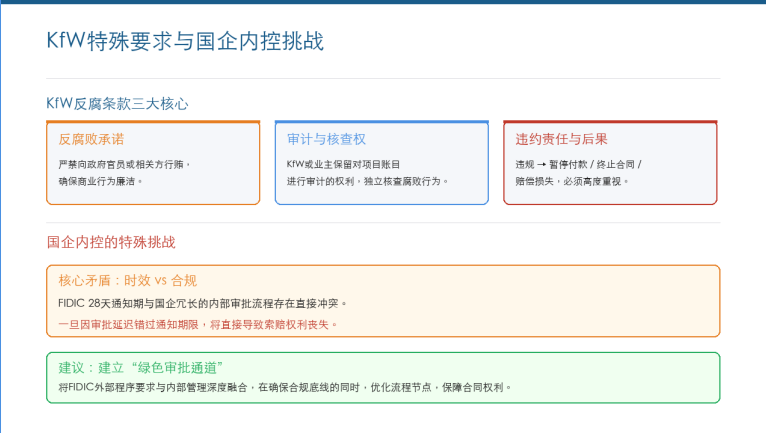Click the card title '审计与核查权'
Image resolution: width=766 pixels, height=433 pixels.
tap(326, 139)
